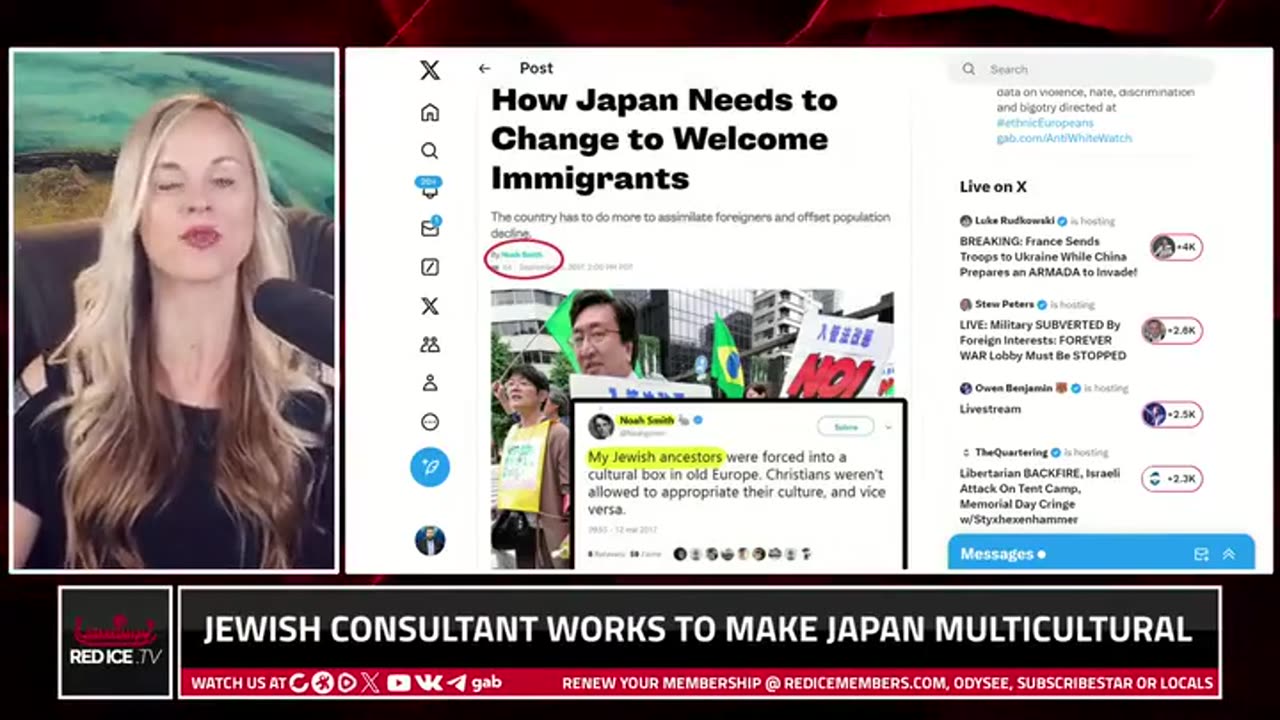Viewport: 1280px width, 720px height.
Task: Click the search magnifier inside search box
Action: [x=968, y=69]
